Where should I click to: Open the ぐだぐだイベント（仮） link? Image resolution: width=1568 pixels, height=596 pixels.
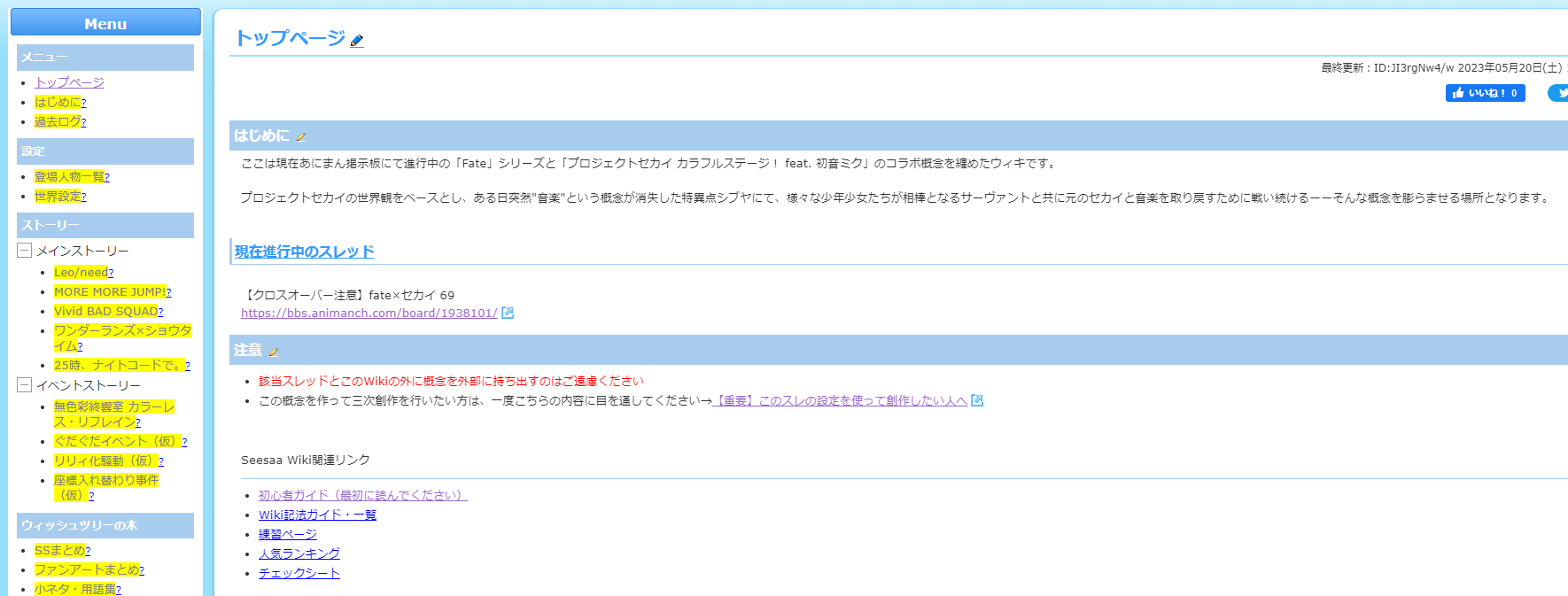tap(118, 441)
